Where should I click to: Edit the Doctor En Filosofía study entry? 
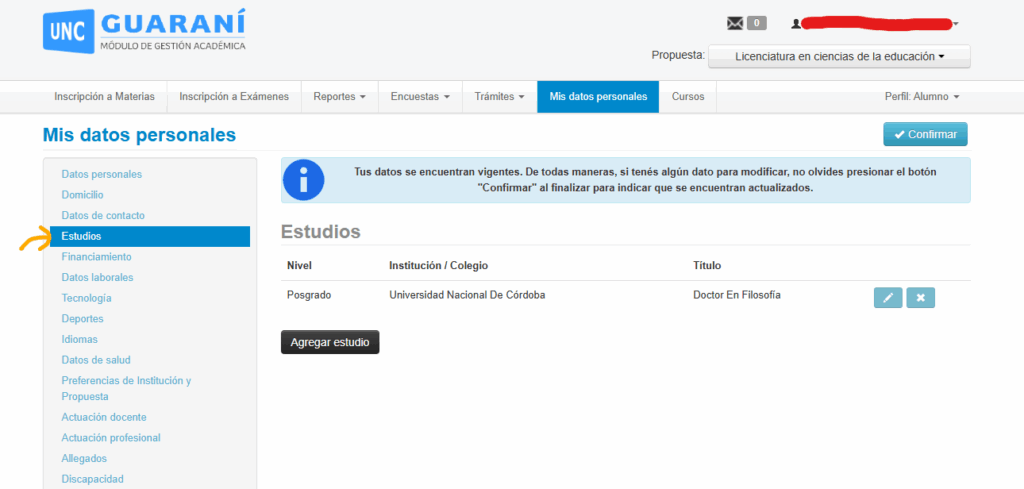click(x=887, y=297)
